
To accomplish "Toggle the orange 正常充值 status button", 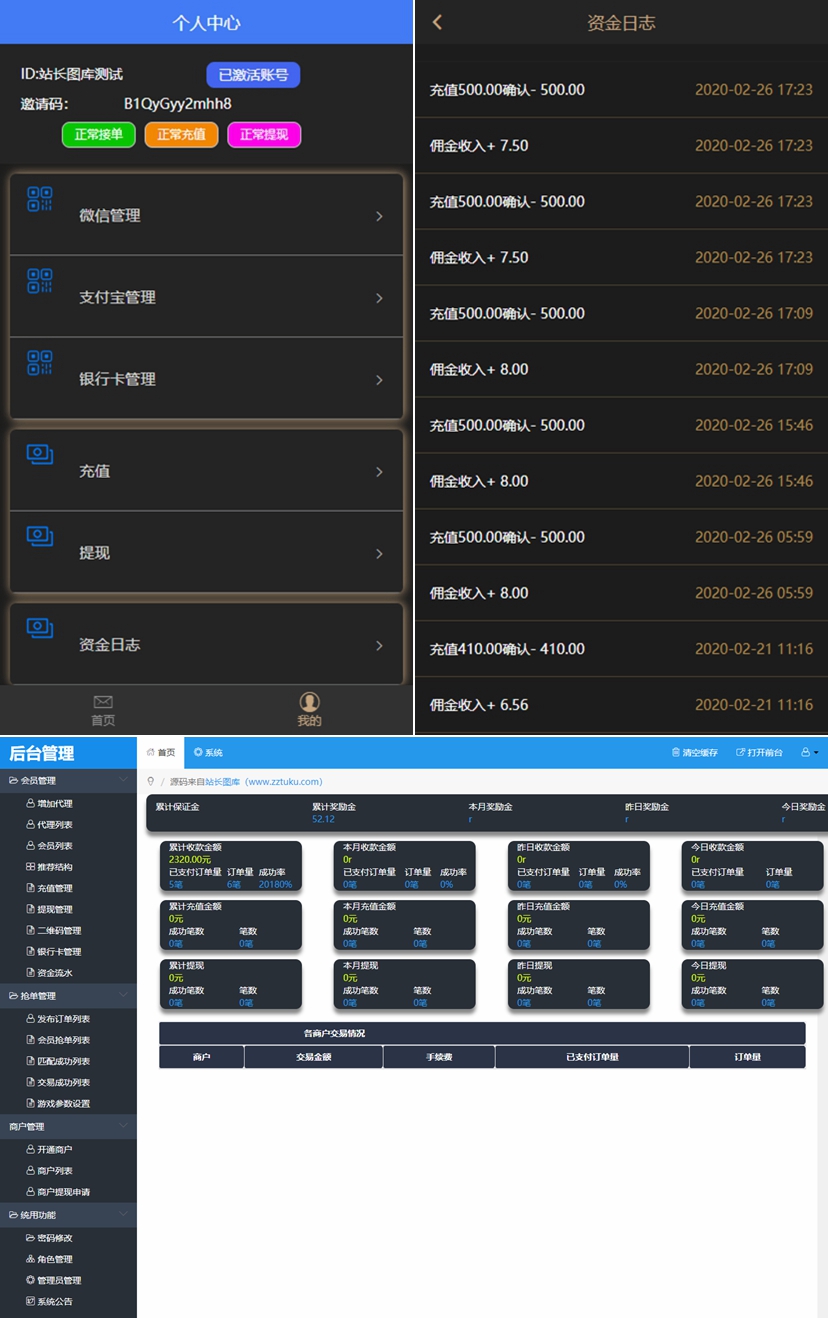I will click(181, 135).
